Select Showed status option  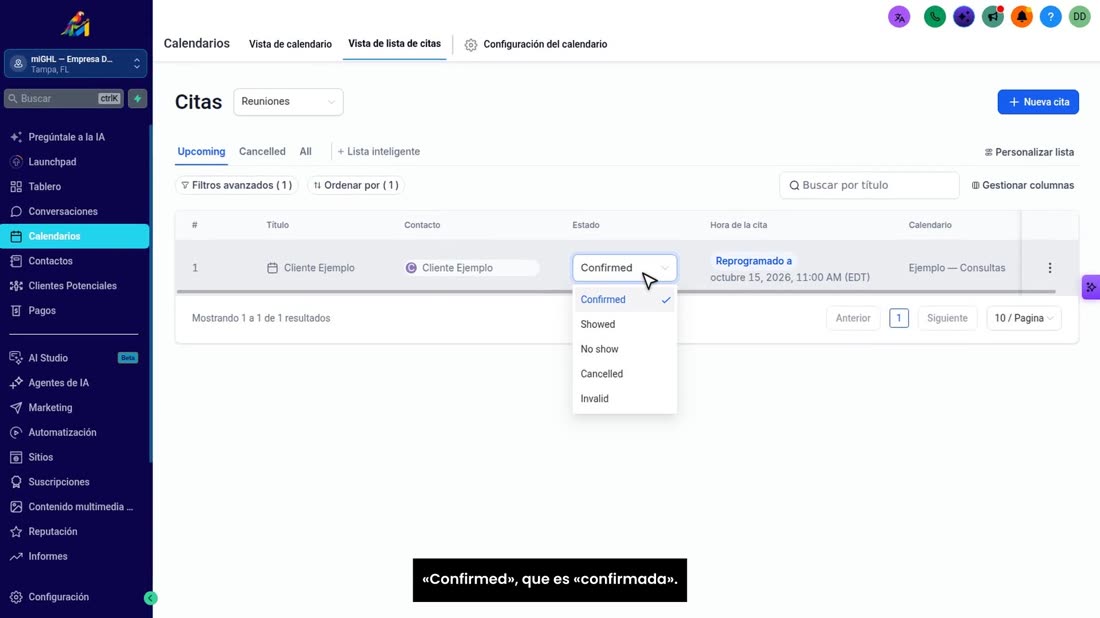coord(624,324)
